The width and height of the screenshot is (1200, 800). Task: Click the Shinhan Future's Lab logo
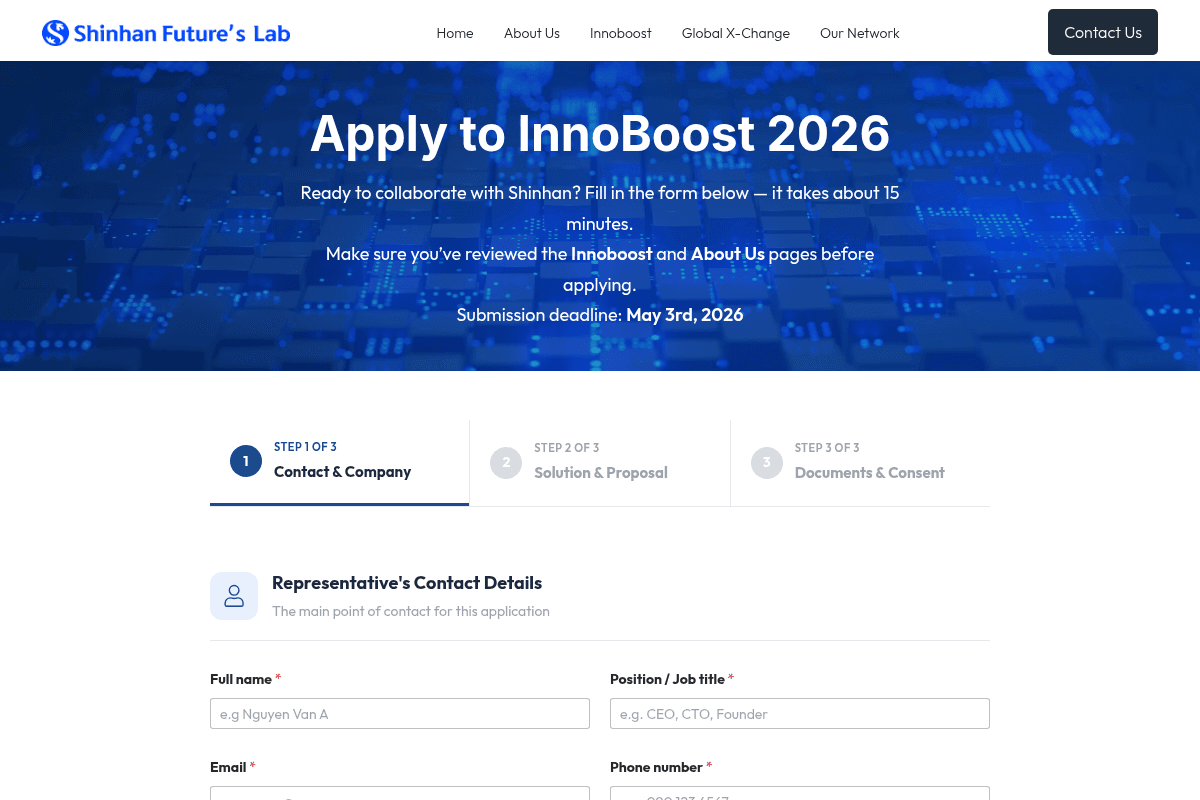[x=165, y=32]
